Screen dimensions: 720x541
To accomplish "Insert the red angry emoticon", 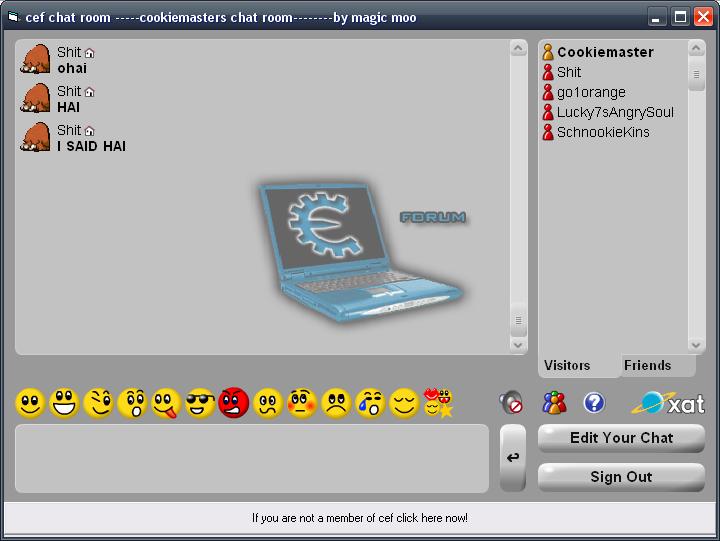I will [234, 403].
